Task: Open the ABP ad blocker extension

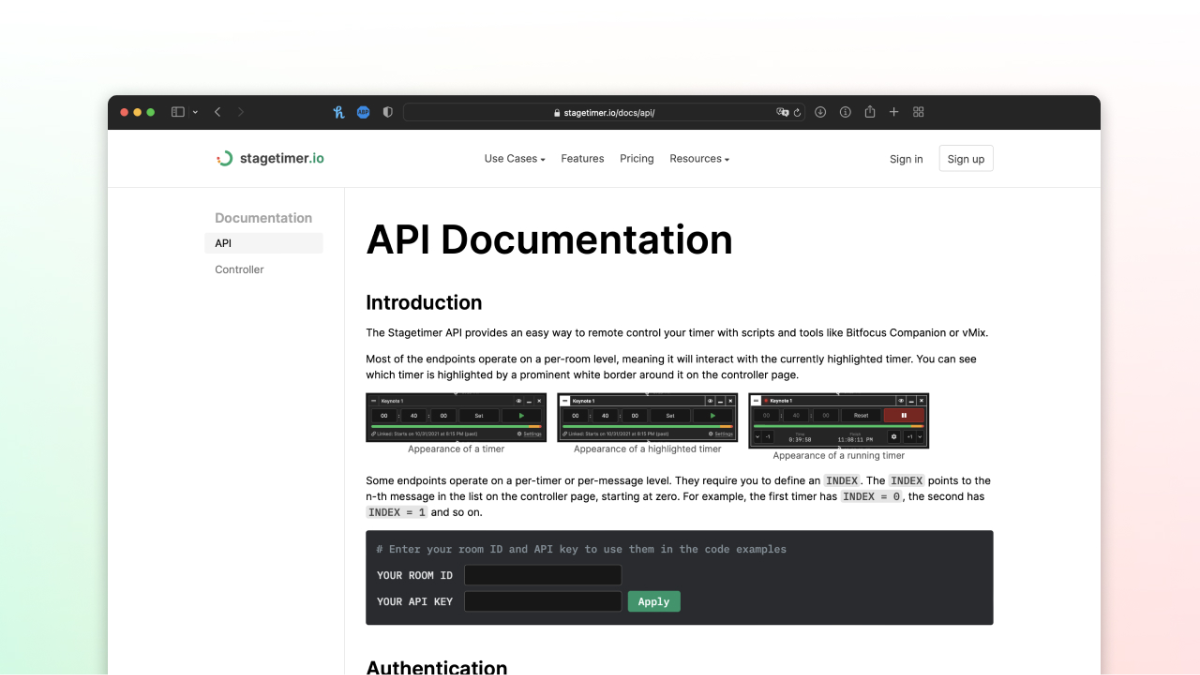Action: tap(363, 112)
